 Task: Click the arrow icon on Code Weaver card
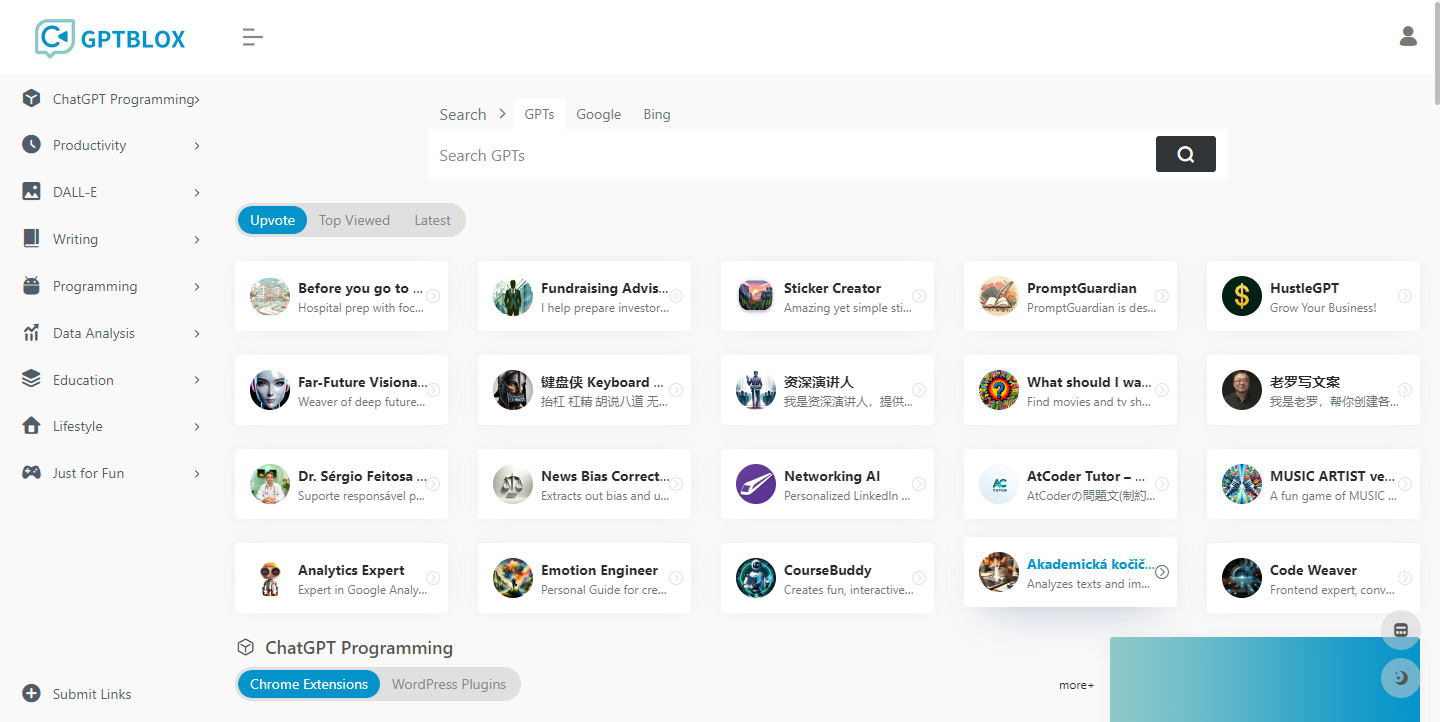1405,578
